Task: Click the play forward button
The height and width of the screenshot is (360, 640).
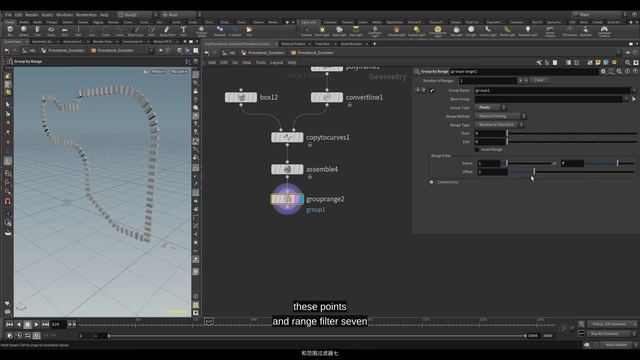Action: coord(36,324)
